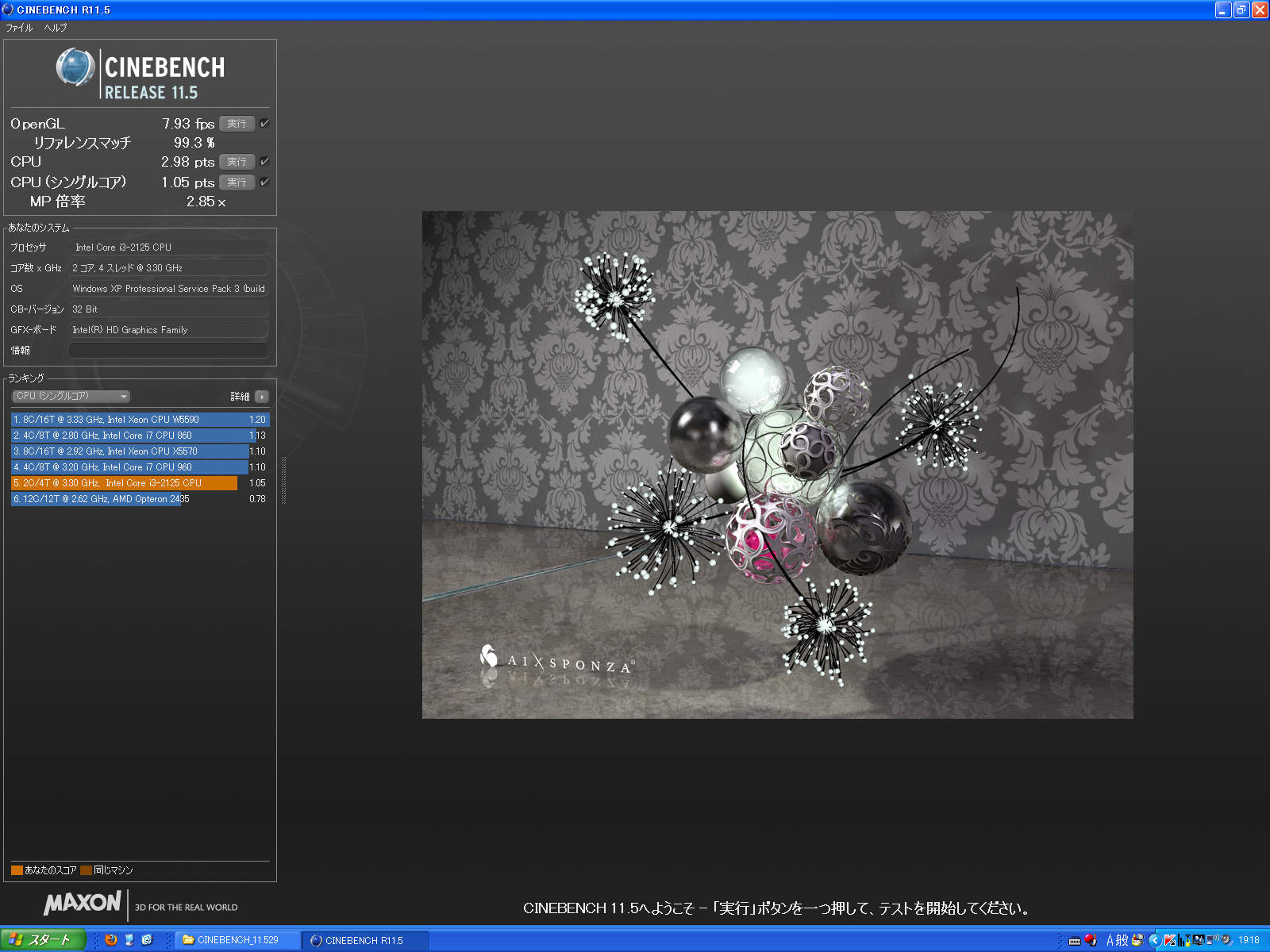Viewport: 1270px width, 952px height.
Task: Click the empty 情報 info field
Action: pyautogui.click(x=168, y=351)
